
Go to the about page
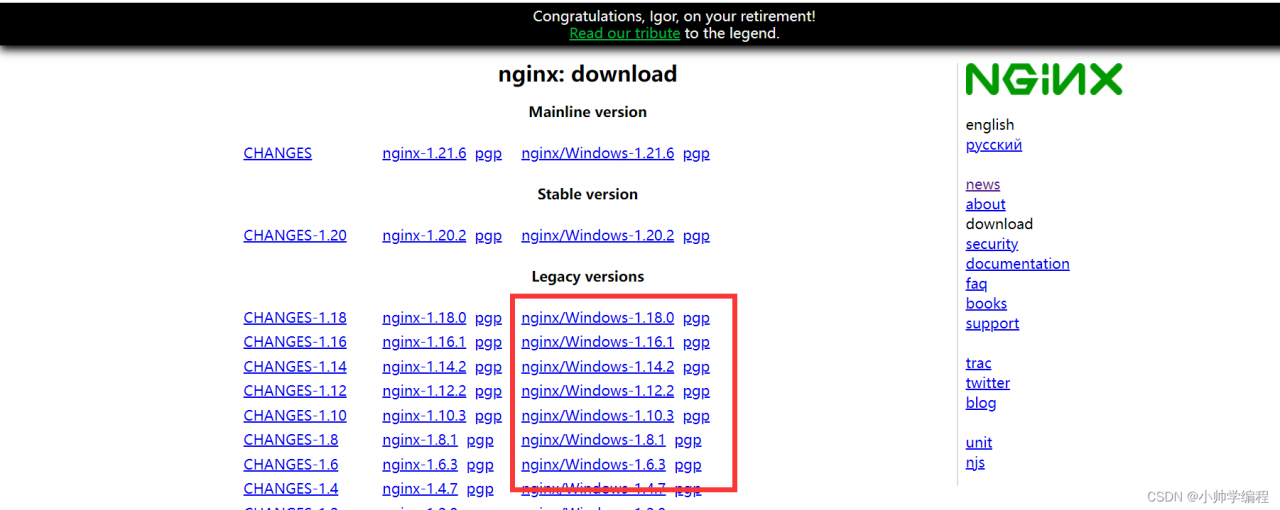pyautogui.click(x=986, y=205)
